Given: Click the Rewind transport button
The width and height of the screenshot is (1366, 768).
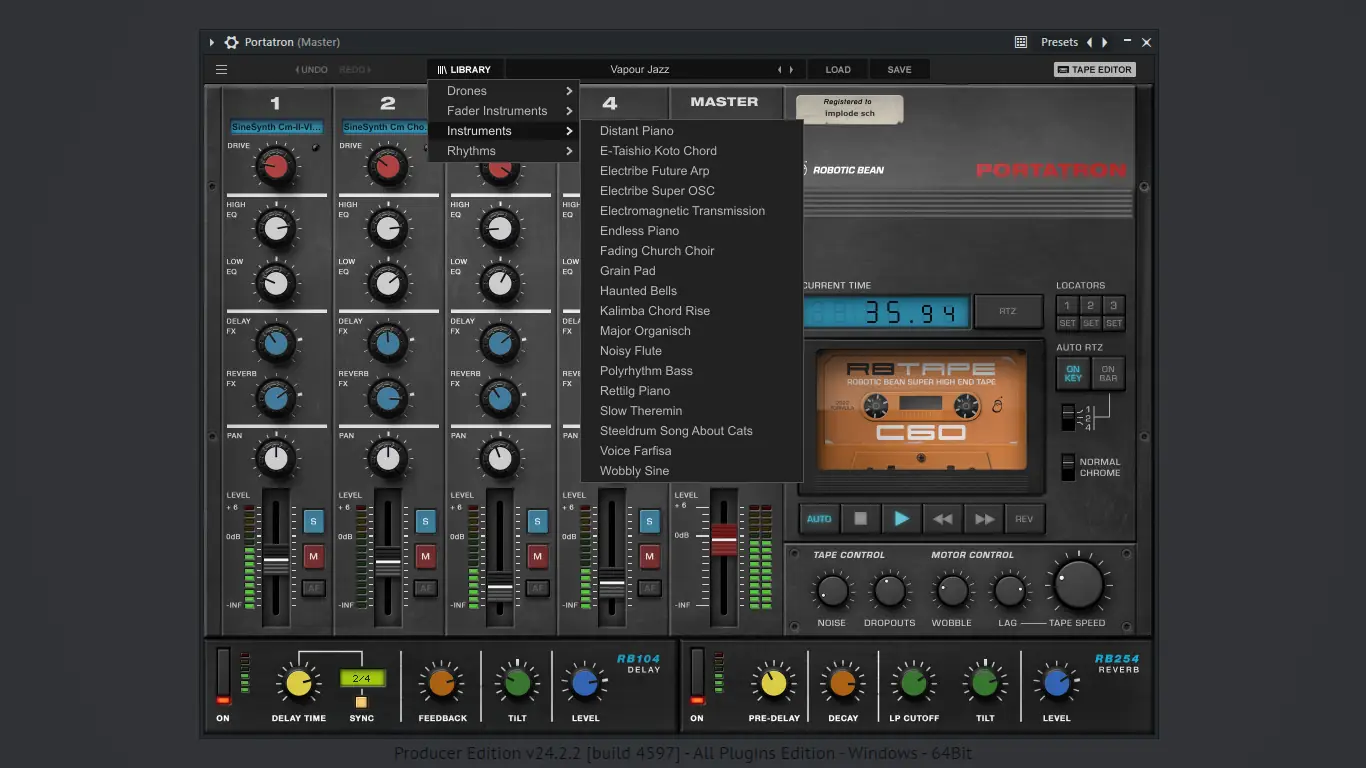Looking at the screenshot, I should [942, 519].
